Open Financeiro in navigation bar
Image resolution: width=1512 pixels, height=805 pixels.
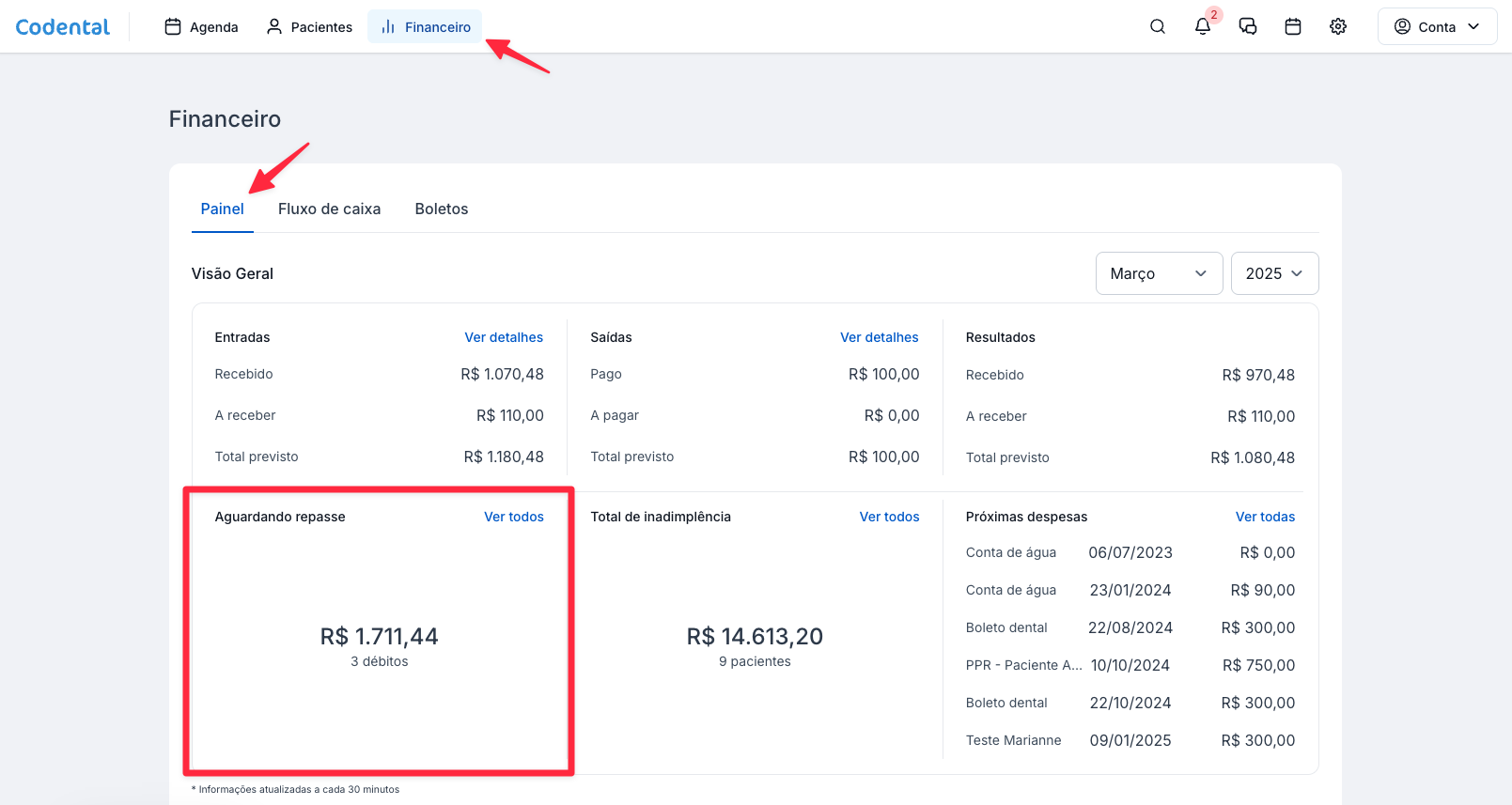tap(425, 27)
